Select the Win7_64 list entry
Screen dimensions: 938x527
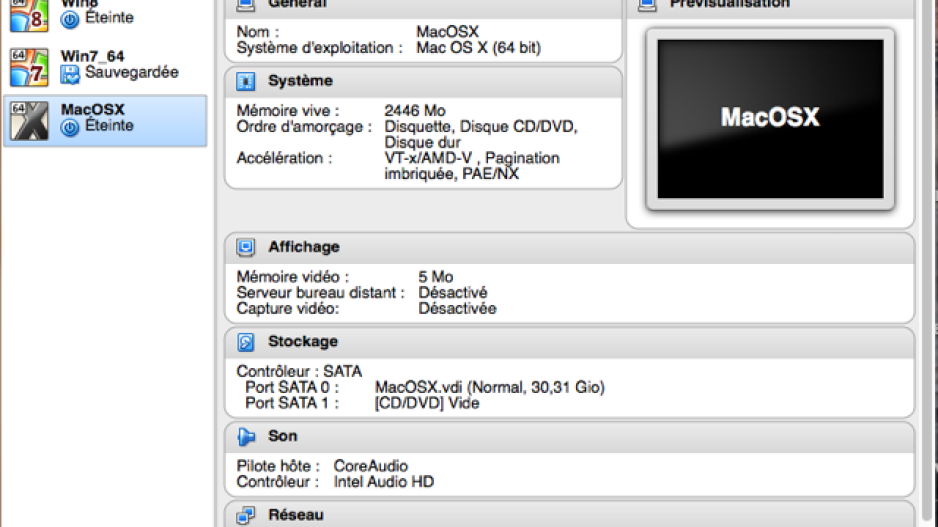pyautogui.click(x=105, y=67)
